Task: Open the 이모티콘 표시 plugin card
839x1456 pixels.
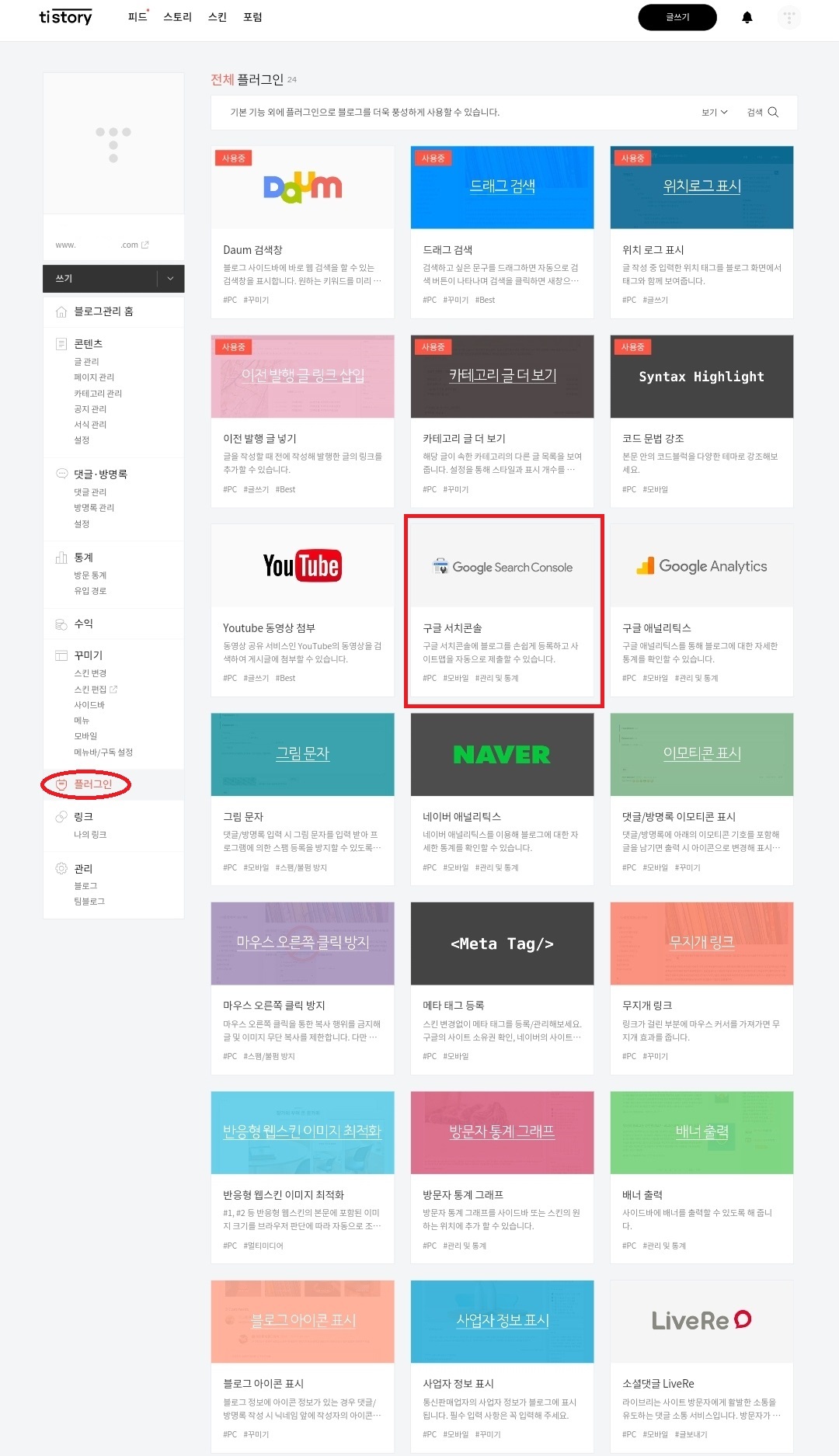Action: pyautogui.click(x=701, y=798)
